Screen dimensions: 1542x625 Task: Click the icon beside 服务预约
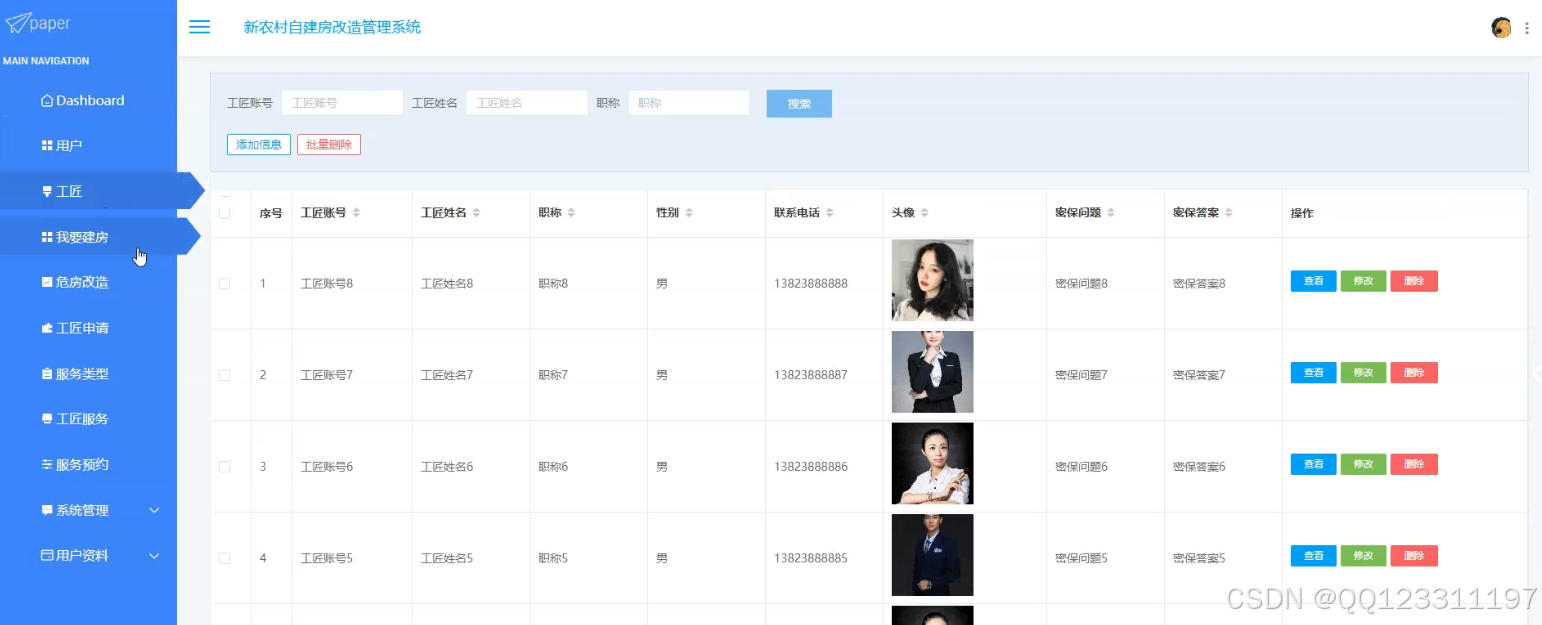point(46,465)
